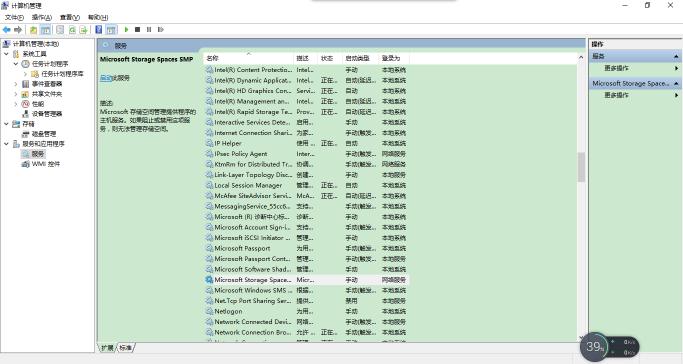This screenshot has width=683, height=364.
Task: Select the McAfee SiteAdvisor service row
Action: [306, 195]
